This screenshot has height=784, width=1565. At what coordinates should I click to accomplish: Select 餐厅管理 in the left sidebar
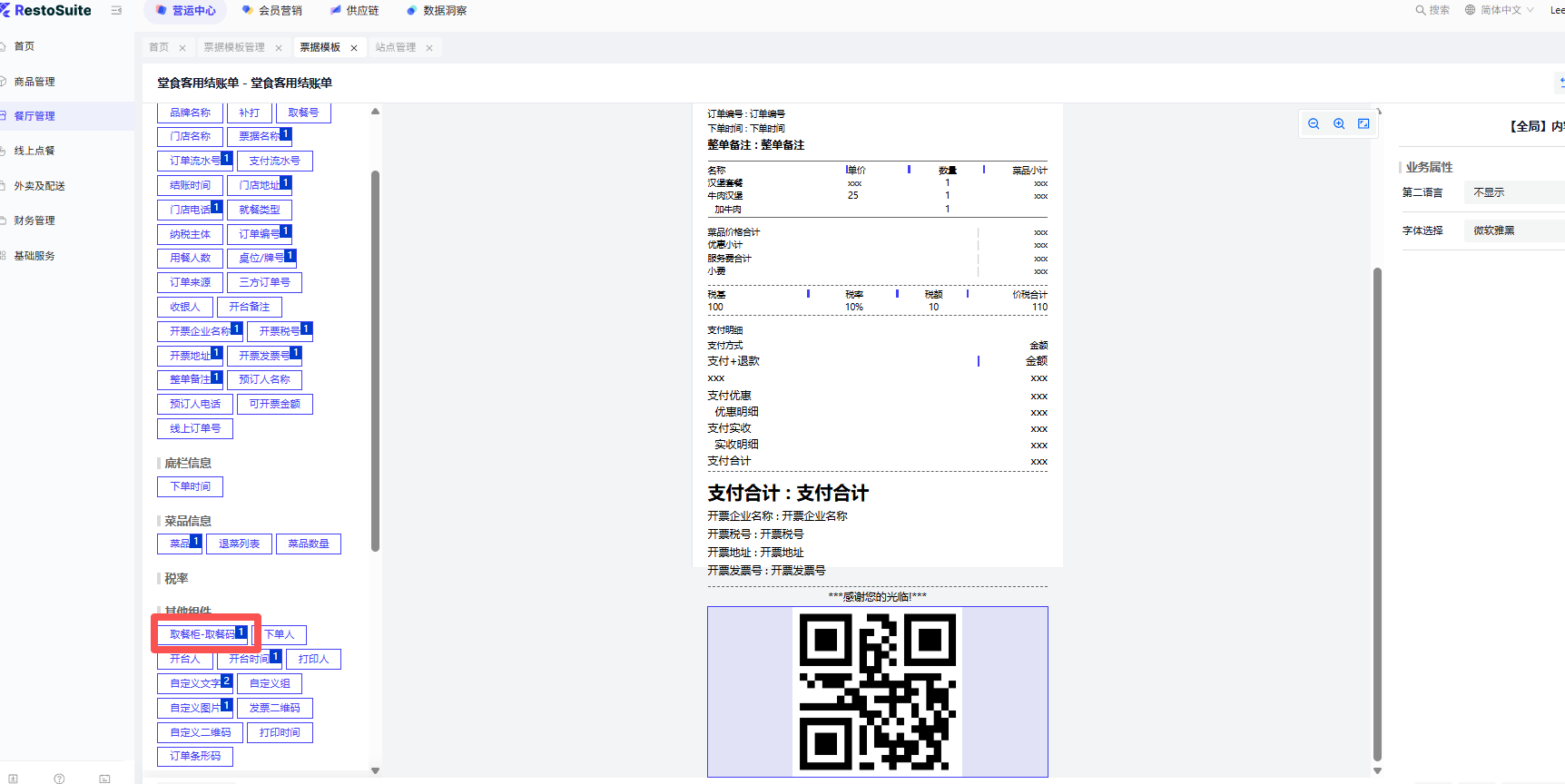(x=34, y=116)
